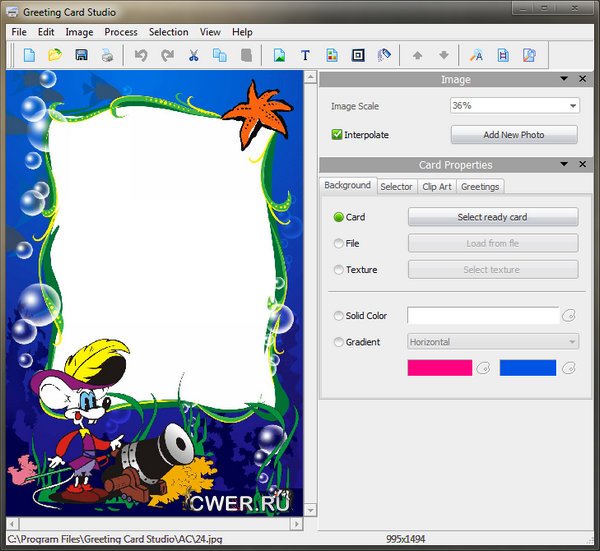Print the card via the printer icon
The image size is (600, 551).
pos(106,55)
